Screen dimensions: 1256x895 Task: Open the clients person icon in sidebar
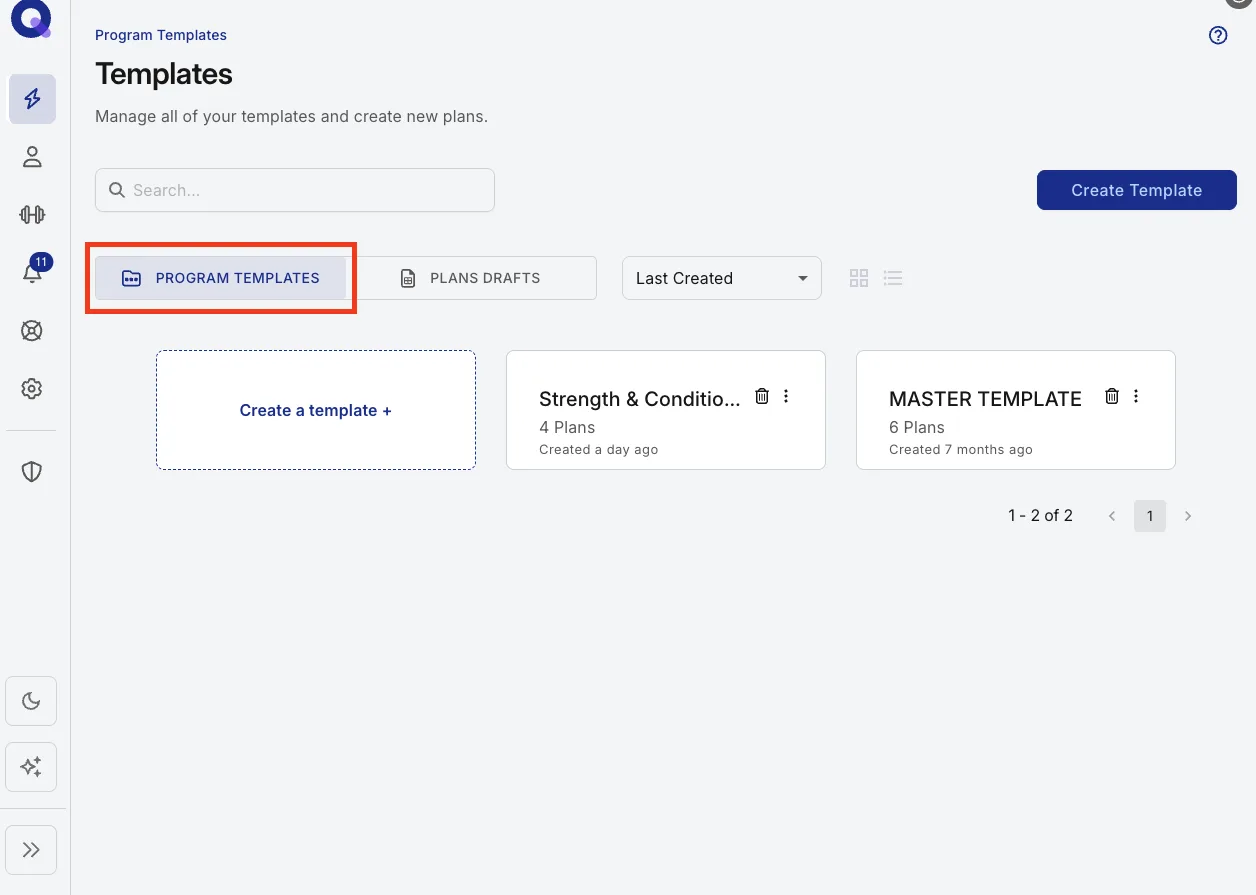coord(32,157)
